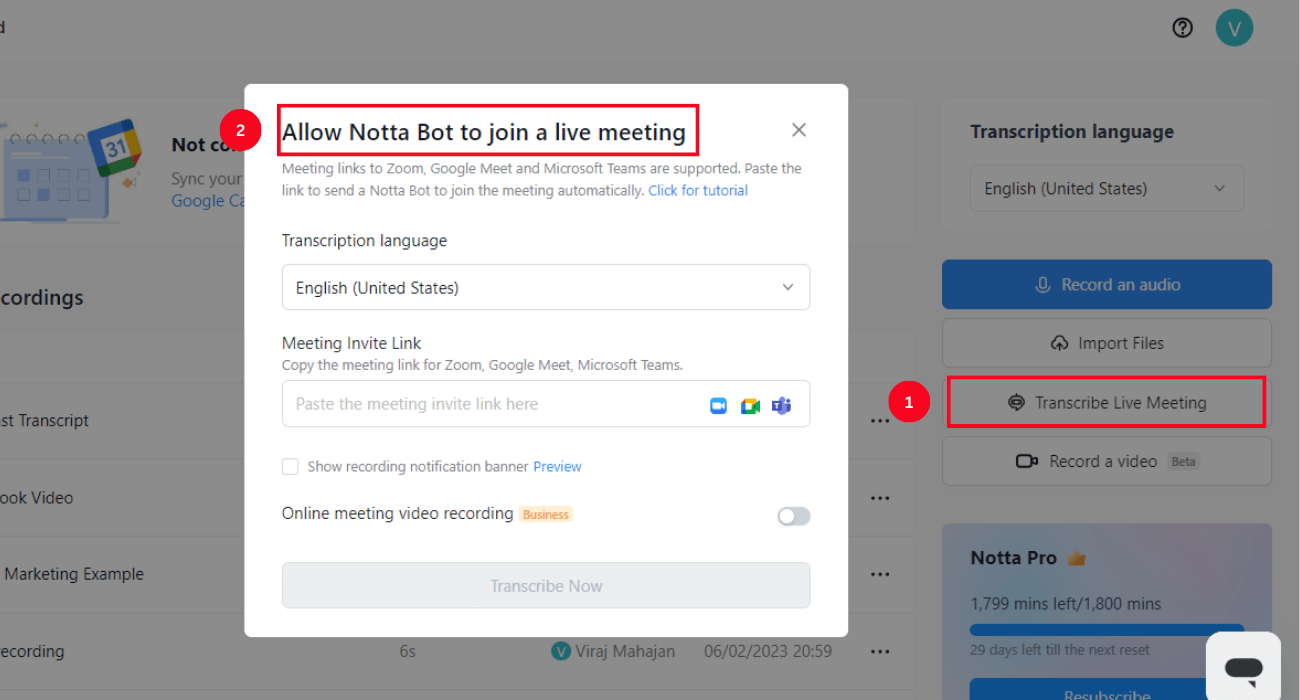Click the Transcribe Now button
1300x700 pixels.
point(546,585)
